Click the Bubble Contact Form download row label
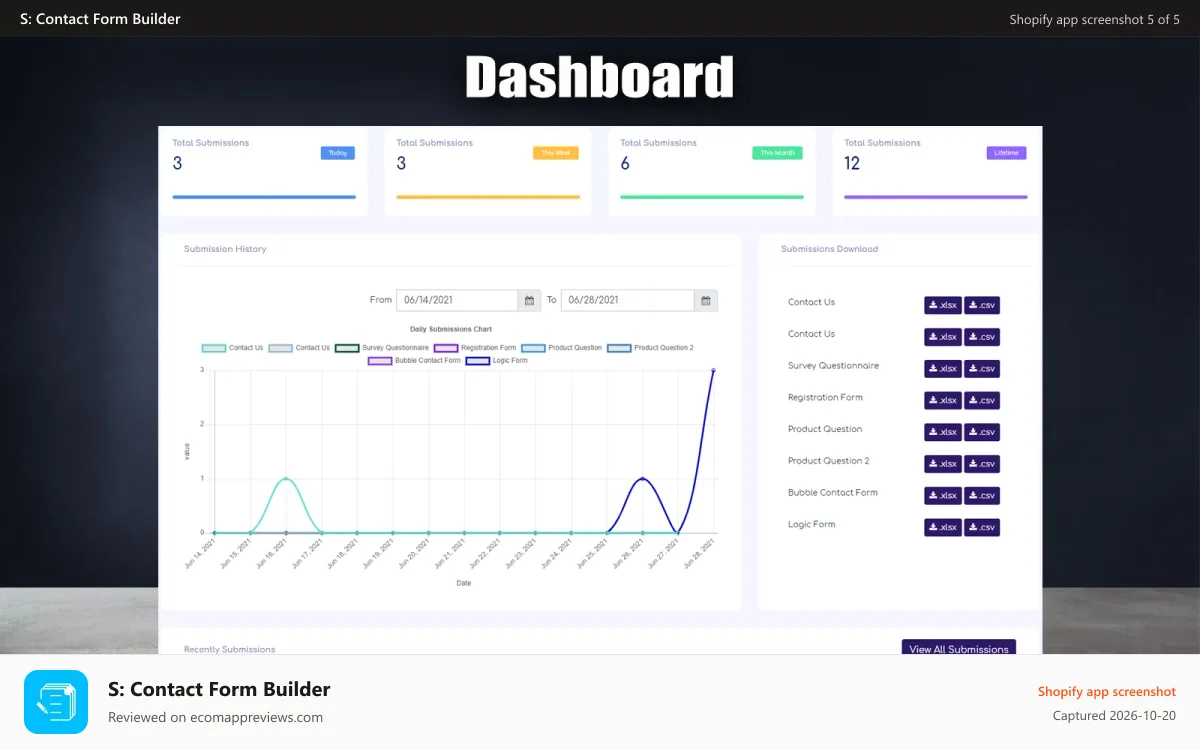Image resolution: width=1200 pixels, height=750 pixels. click(x=833, y=492)
